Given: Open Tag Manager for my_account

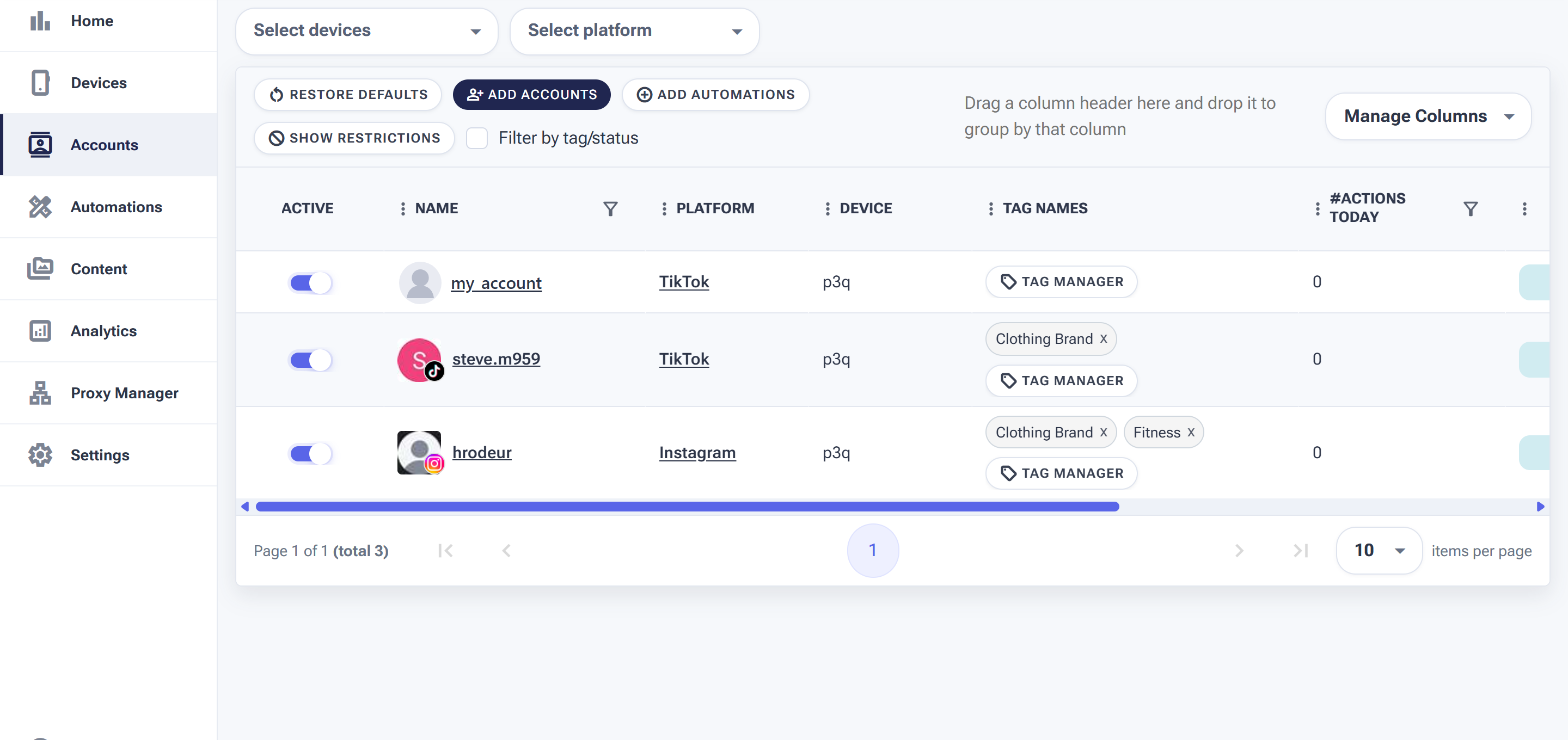Looking at the screenshot, I should tap(1061, 282).
